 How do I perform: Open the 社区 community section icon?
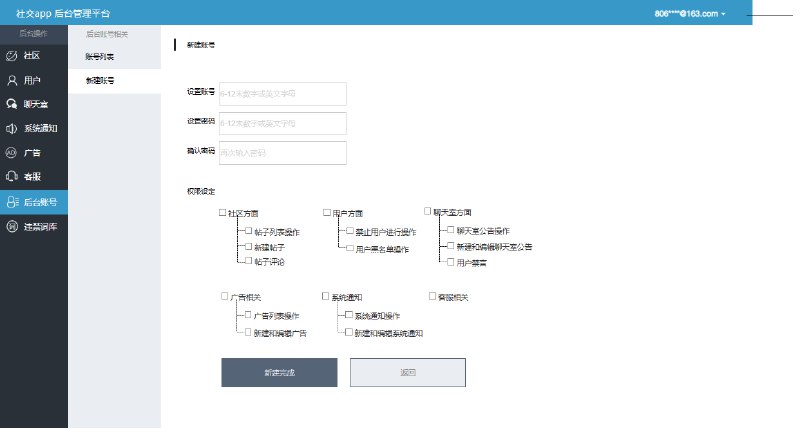(11, 56)
